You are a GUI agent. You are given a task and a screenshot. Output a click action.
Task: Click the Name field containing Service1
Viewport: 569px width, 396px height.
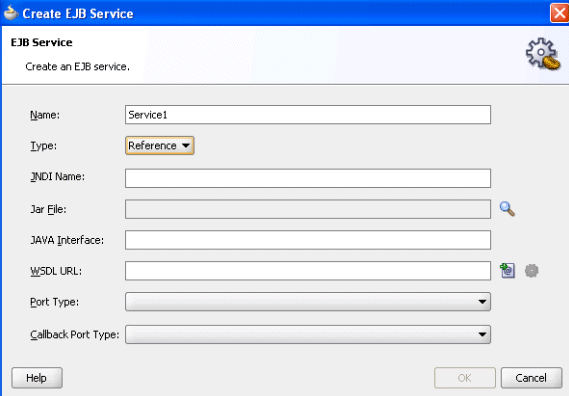[x=308, y=115]
